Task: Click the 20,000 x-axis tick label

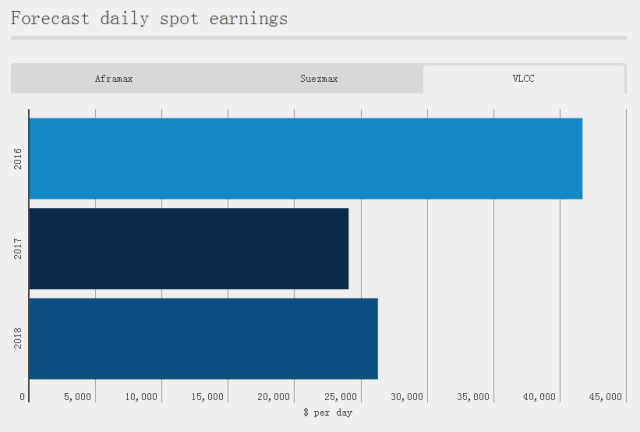Action: tap(274, 397)
